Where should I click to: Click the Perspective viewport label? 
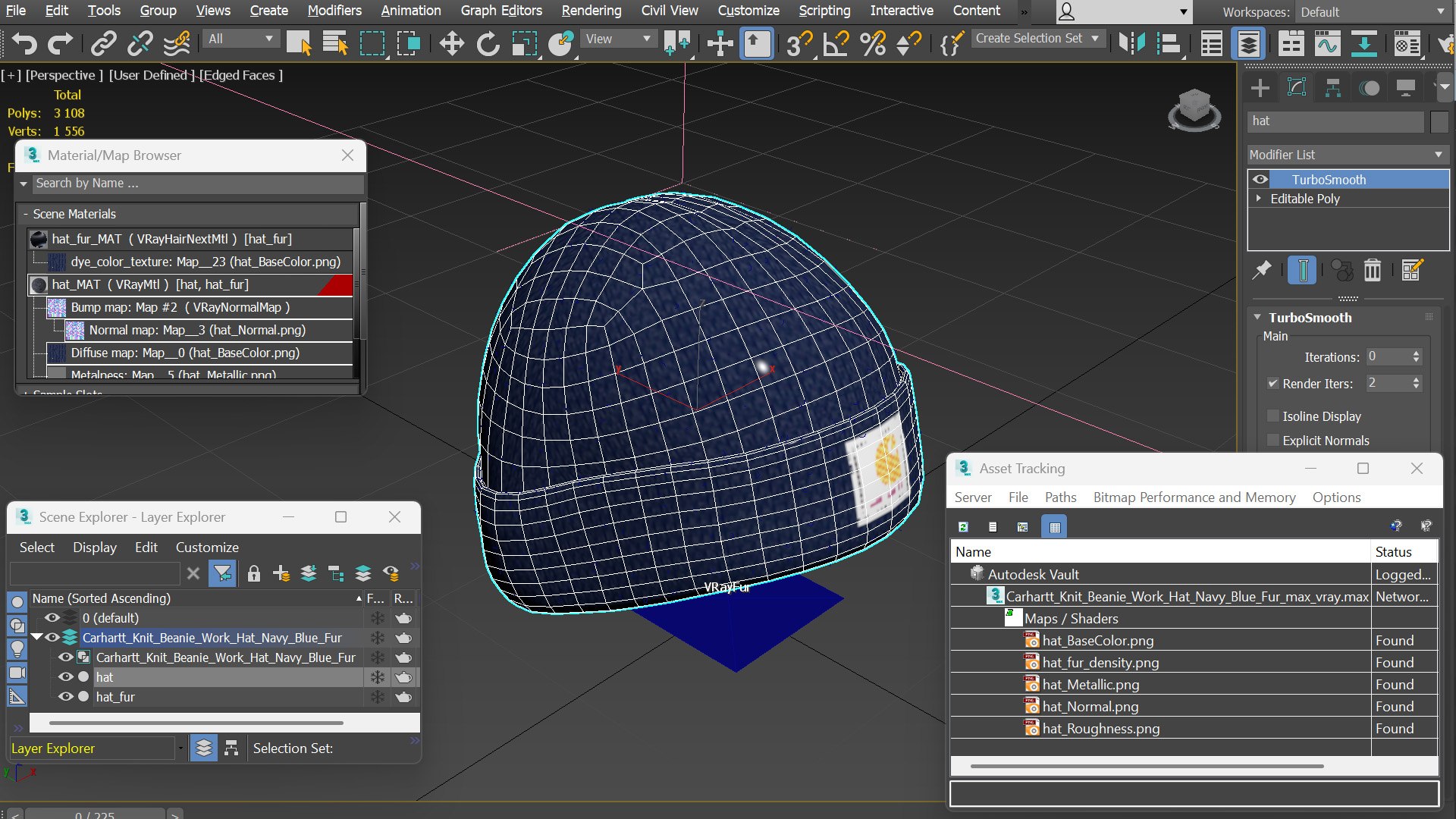click(64, 75)
